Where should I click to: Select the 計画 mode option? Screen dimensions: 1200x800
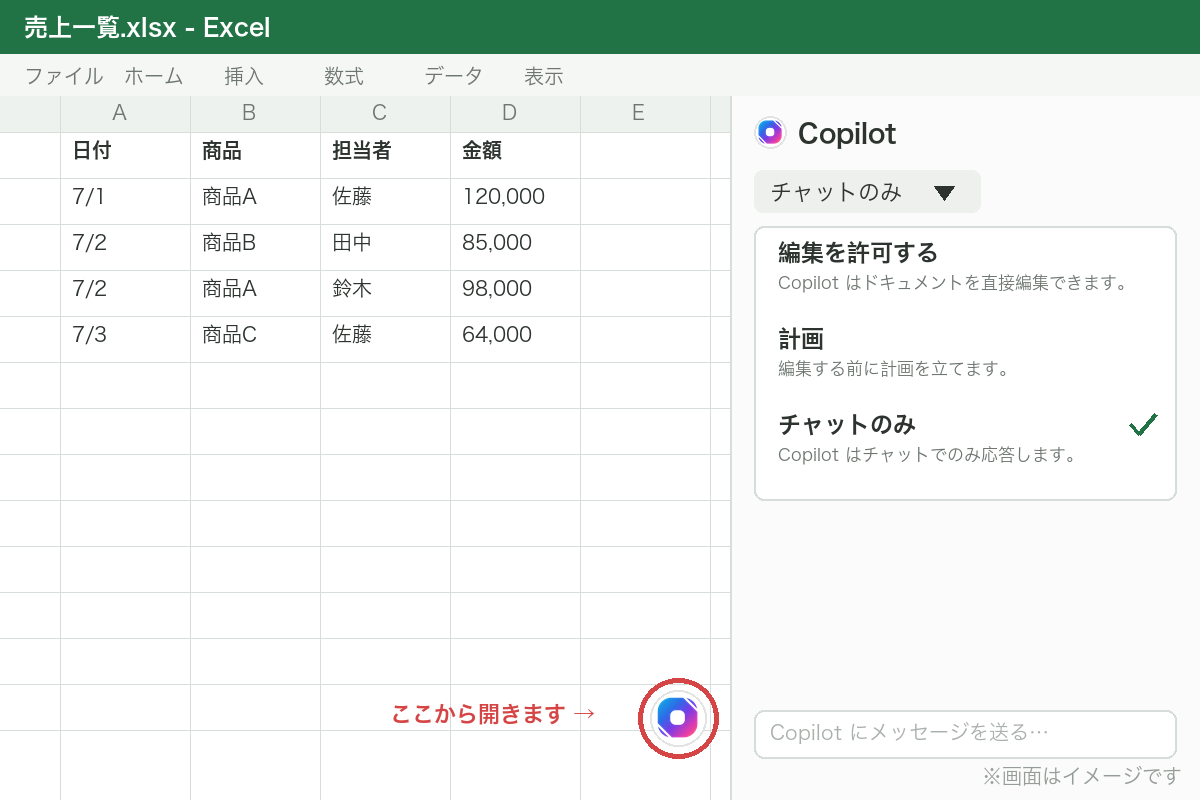click(x=965, y=353)
